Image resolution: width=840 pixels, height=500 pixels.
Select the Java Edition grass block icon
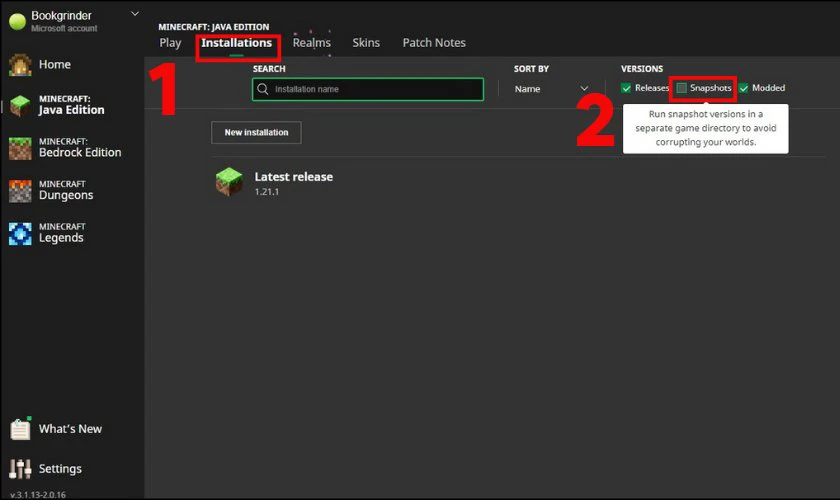pos(20,106)
